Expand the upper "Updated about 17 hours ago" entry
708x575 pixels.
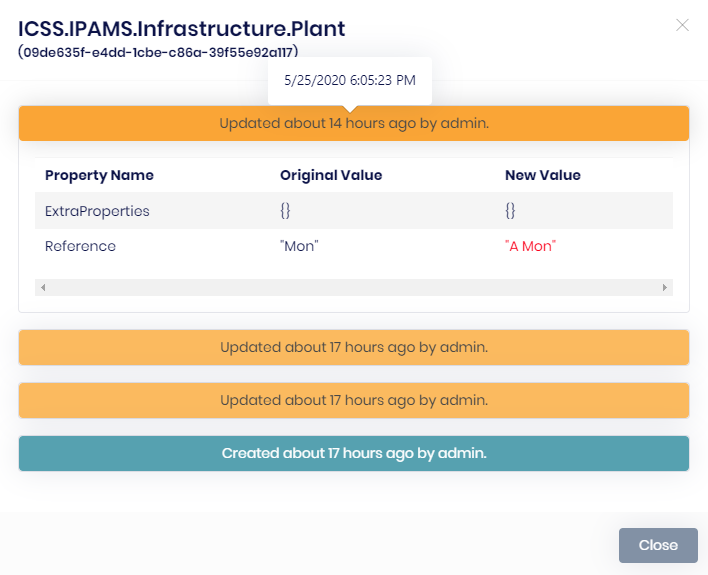354,347
